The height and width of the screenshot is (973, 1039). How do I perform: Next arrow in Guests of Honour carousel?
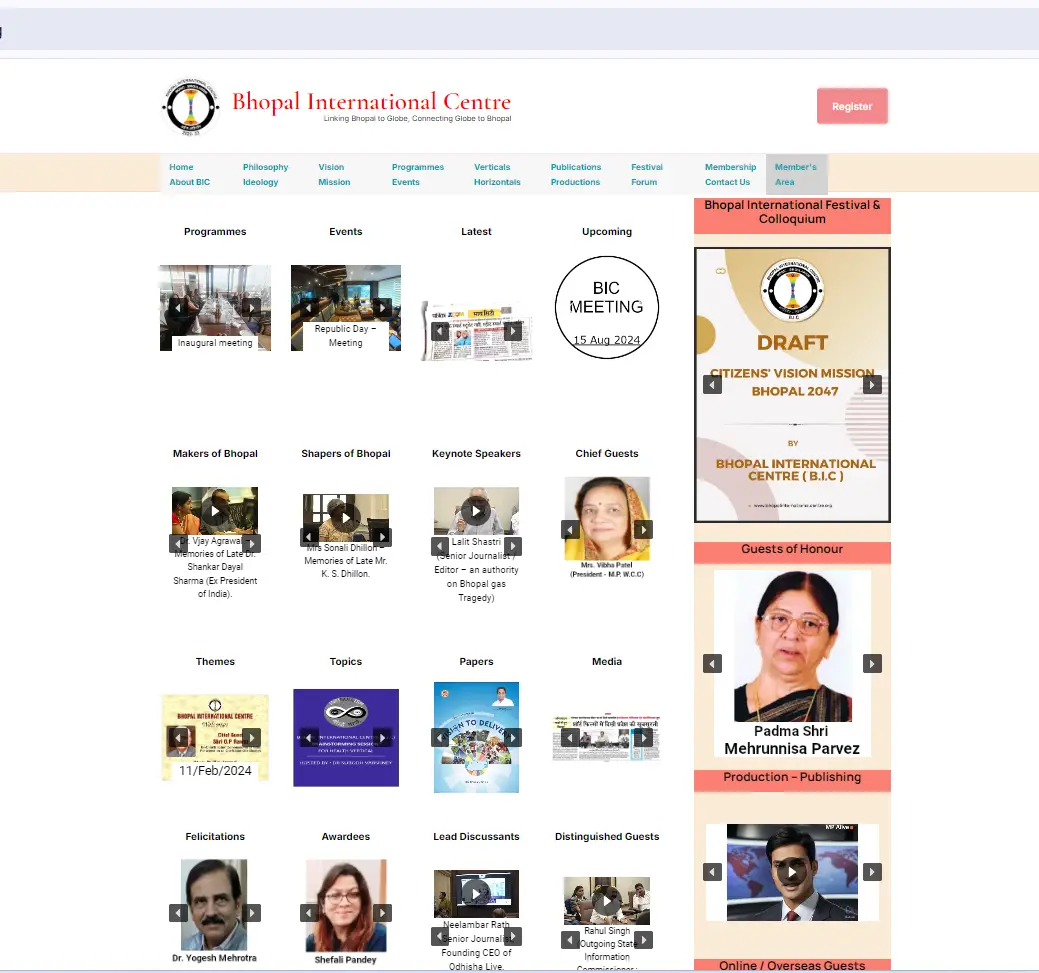[x=872, y=663]
